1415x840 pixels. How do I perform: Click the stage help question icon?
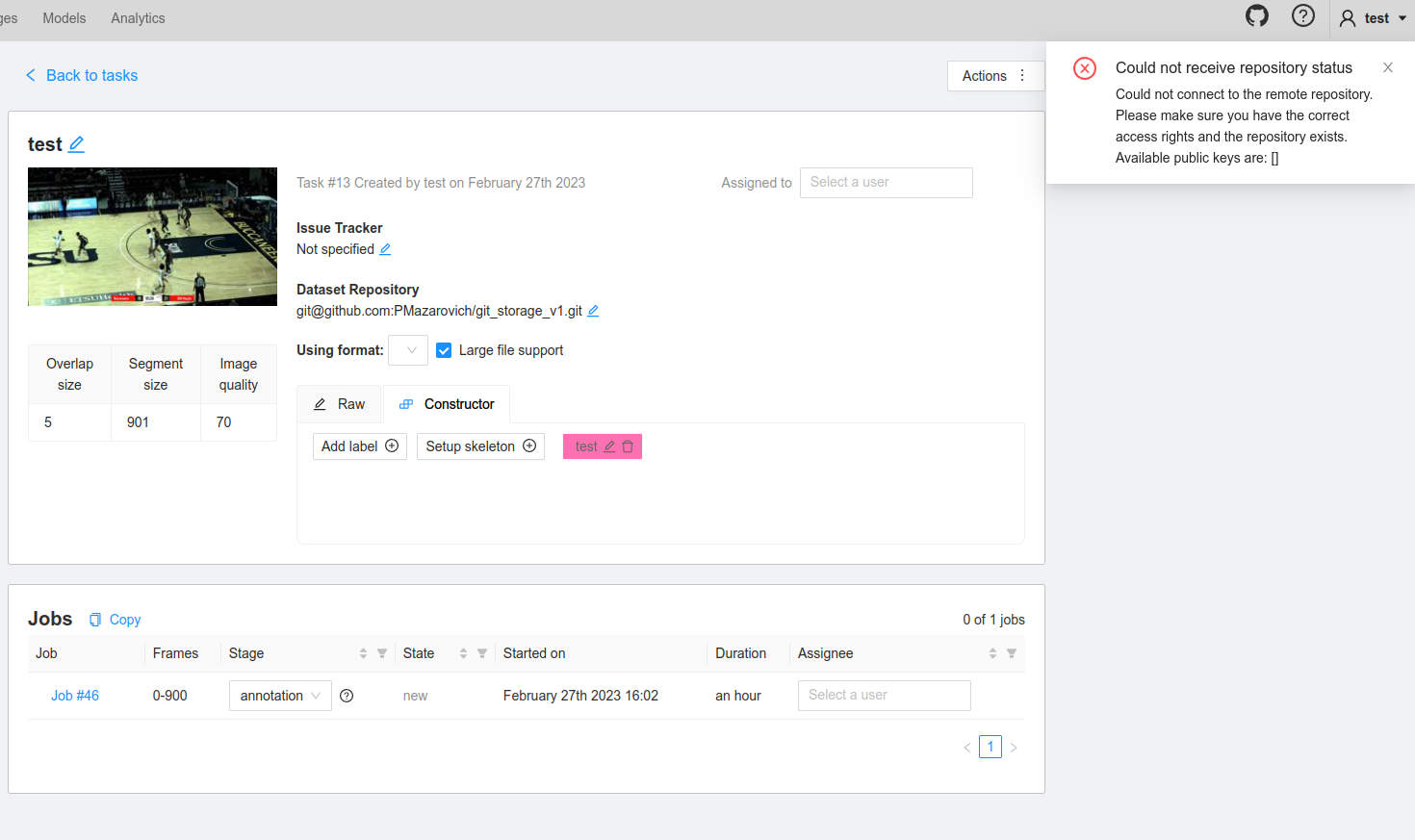point(347,696)
